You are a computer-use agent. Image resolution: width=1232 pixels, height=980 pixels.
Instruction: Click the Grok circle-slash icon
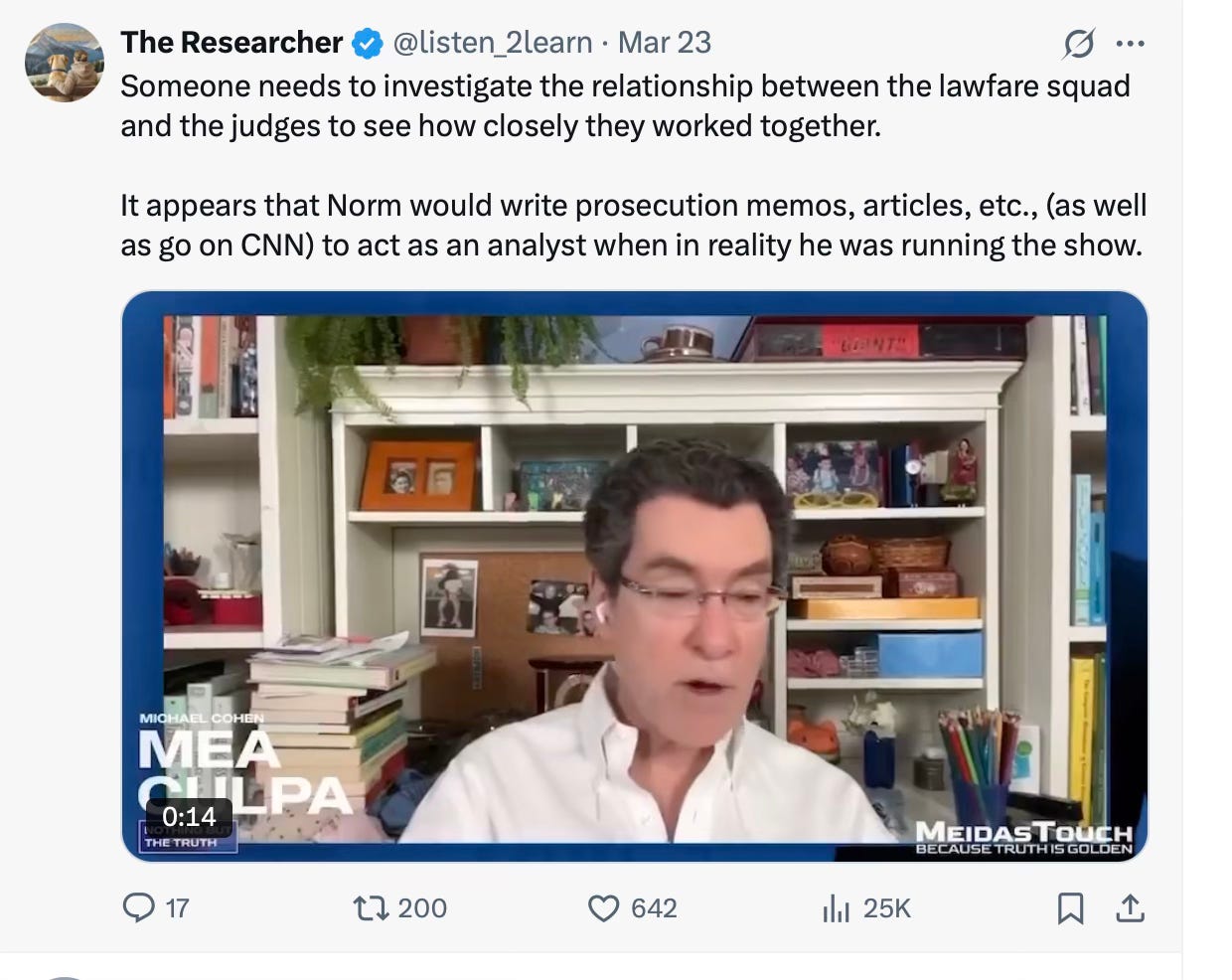tap(1079, 43)
